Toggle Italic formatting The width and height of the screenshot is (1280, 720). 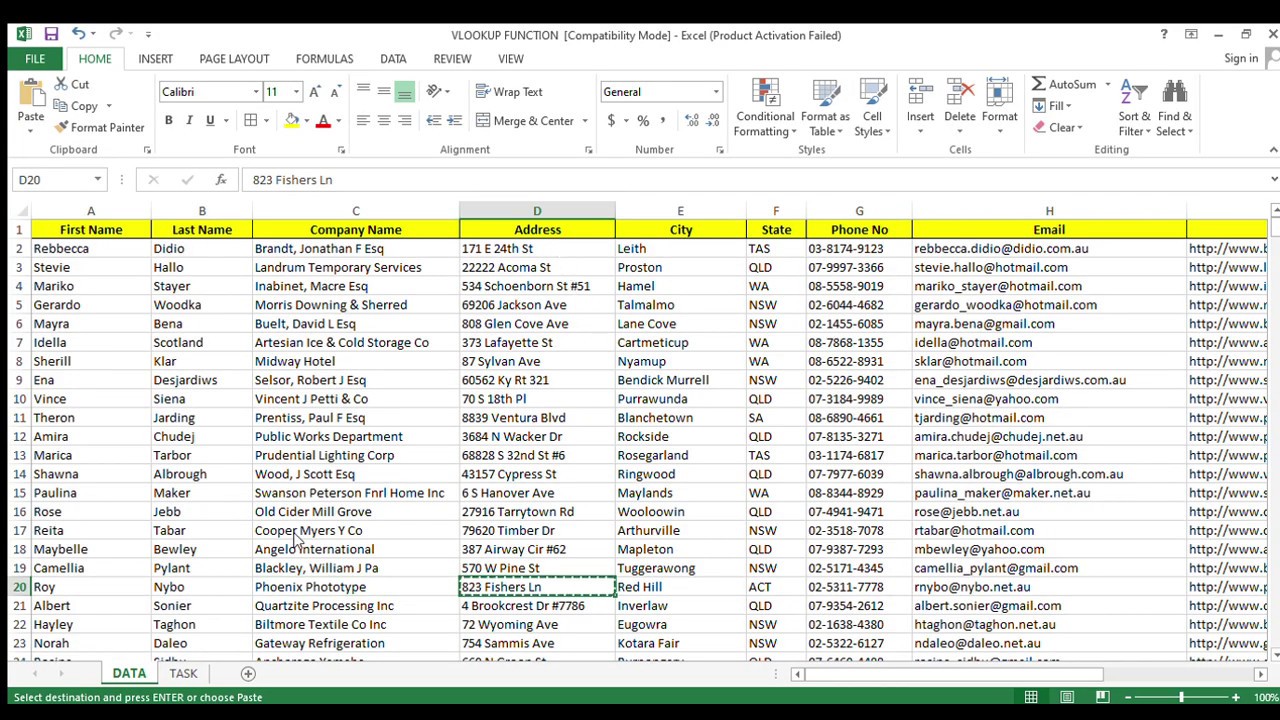point(189,121)
